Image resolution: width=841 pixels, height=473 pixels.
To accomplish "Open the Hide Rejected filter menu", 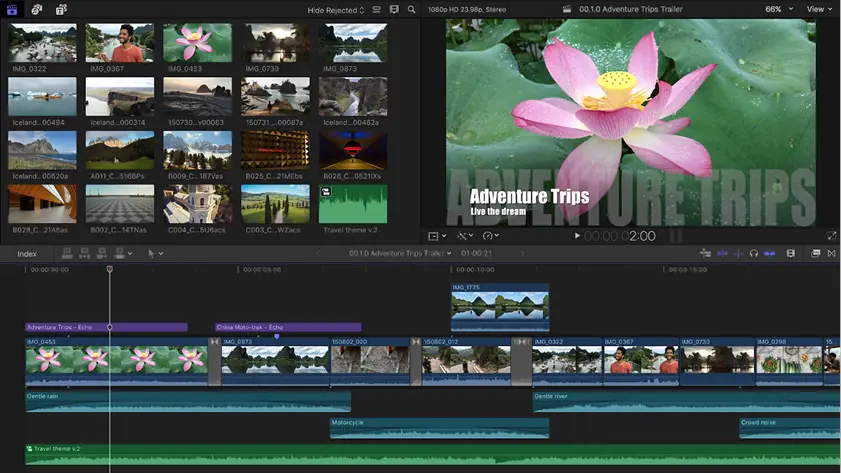I will click(336, 10).
